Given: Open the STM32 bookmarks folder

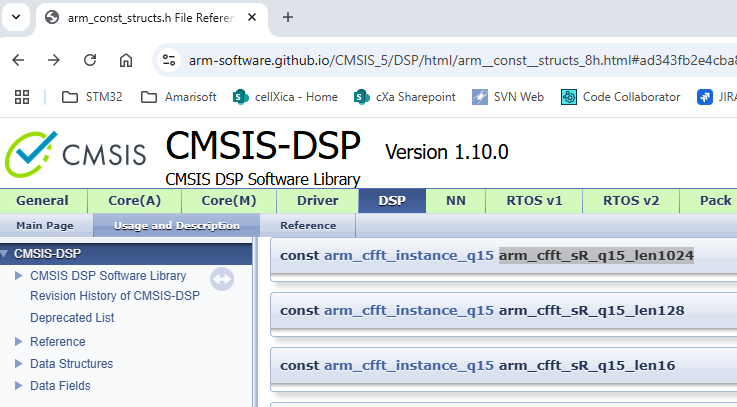Looking at the screenshot, I should click(x=92, y=97).
